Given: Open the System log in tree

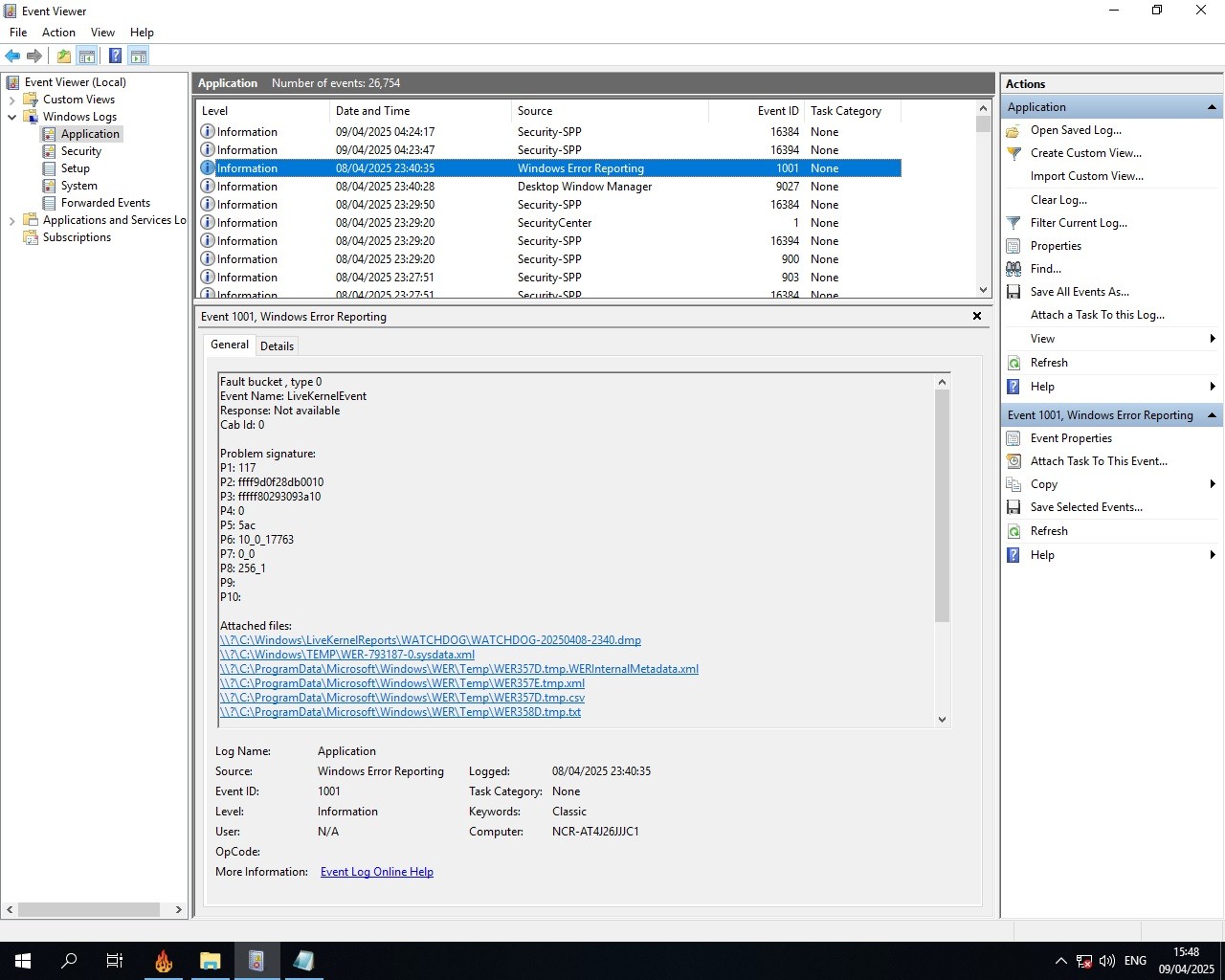Looking at the screenshot, I should click(79, 186).
